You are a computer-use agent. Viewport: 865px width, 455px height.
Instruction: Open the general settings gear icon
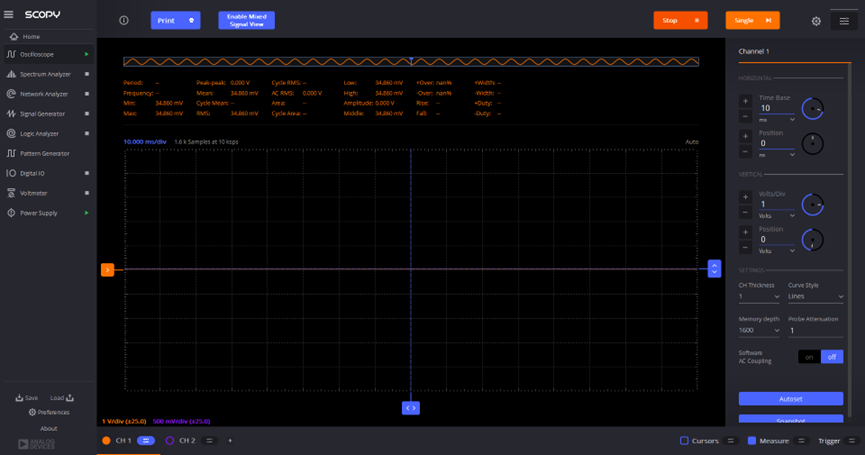816,21
